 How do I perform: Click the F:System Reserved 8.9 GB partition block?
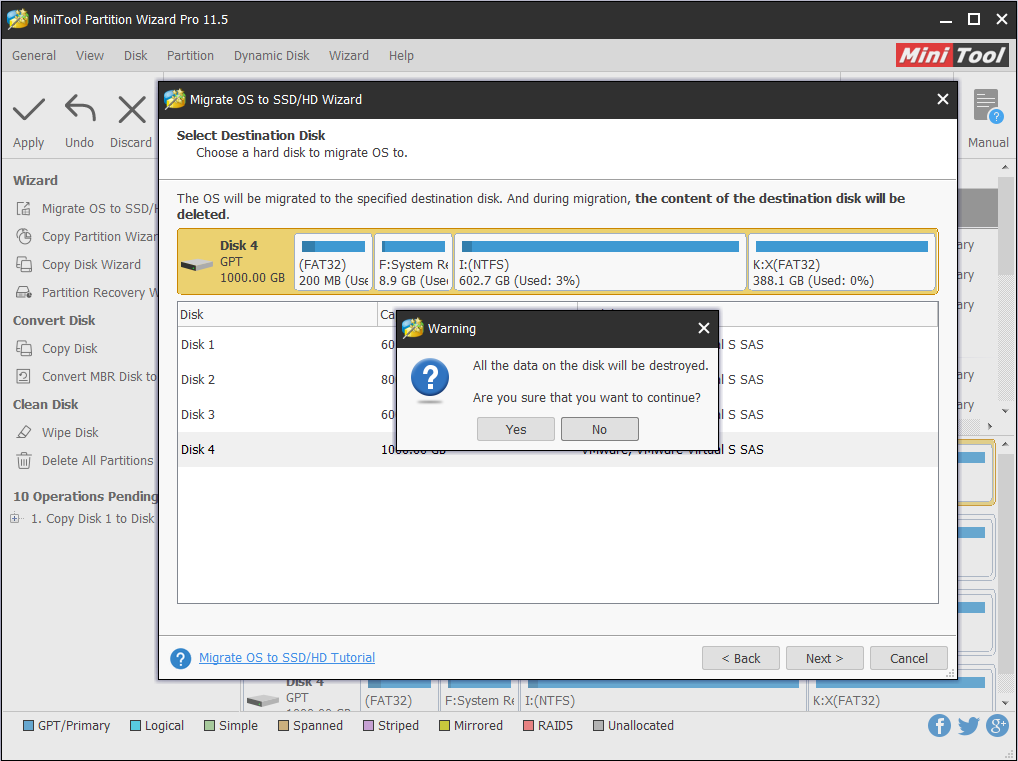[413, 262]
